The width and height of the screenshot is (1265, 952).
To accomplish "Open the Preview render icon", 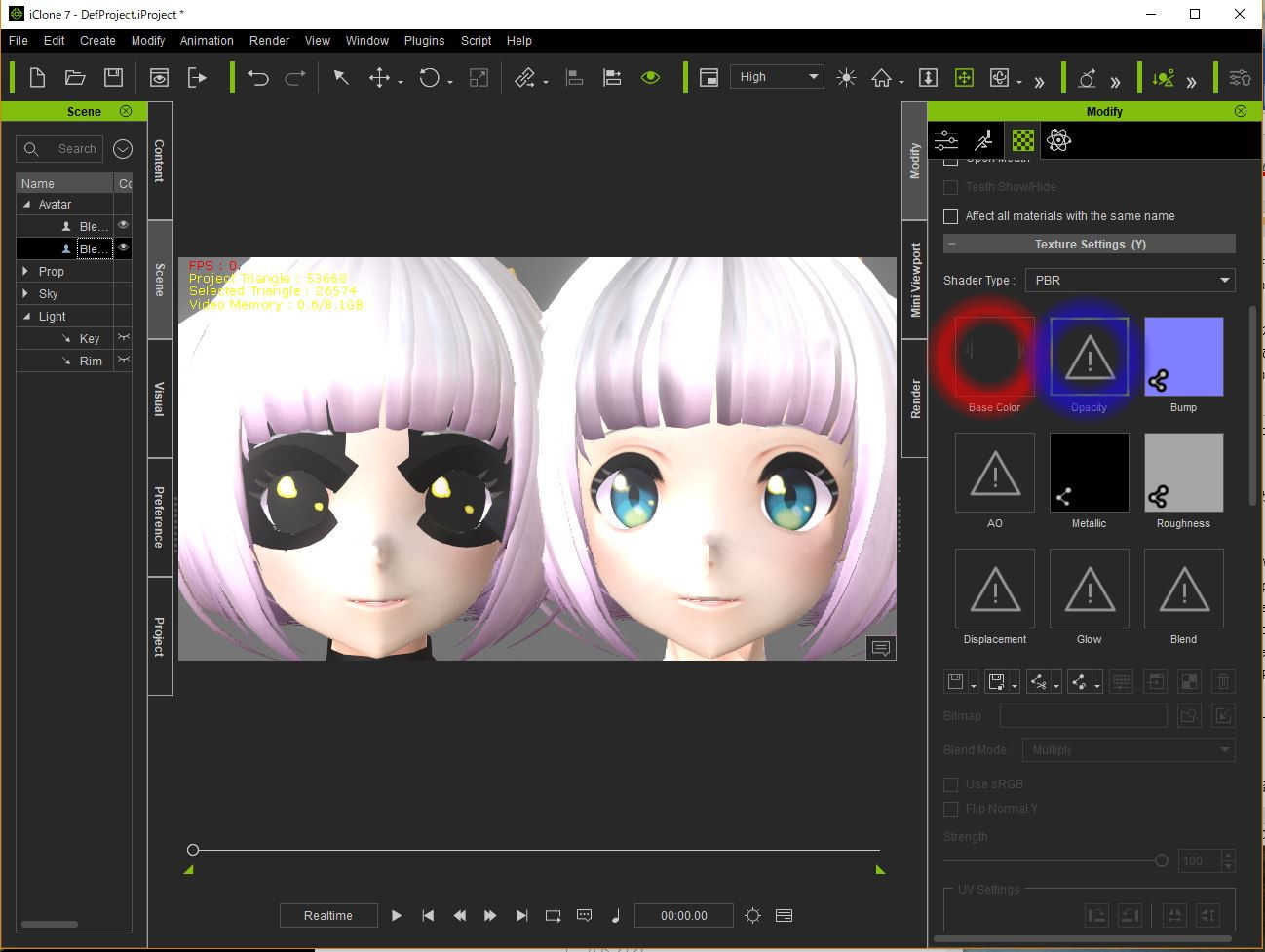I will click(159, 77).
